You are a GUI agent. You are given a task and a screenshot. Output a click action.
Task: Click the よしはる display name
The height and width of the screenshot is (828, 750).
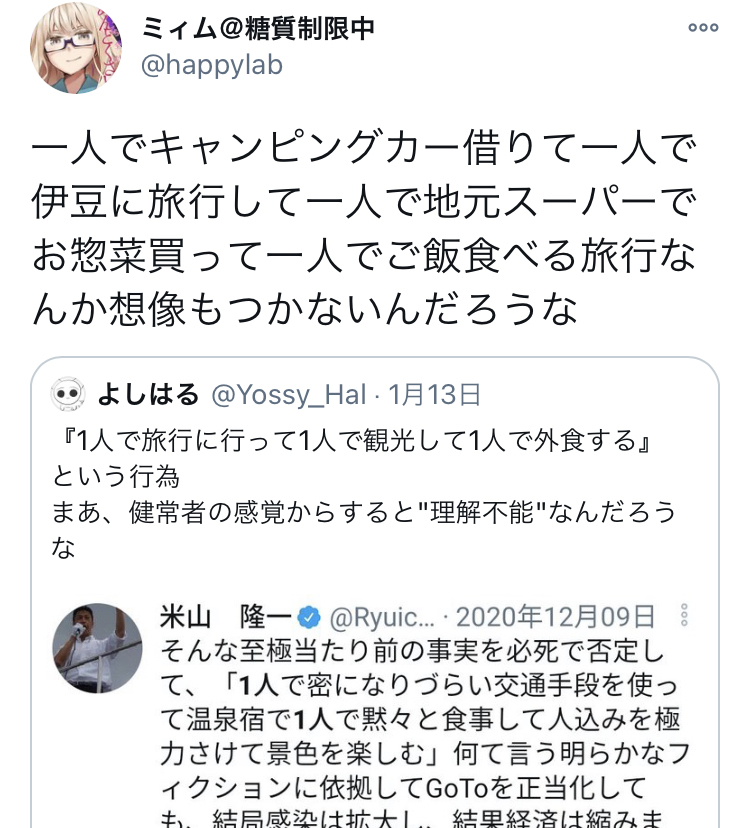tap(148, 394)
